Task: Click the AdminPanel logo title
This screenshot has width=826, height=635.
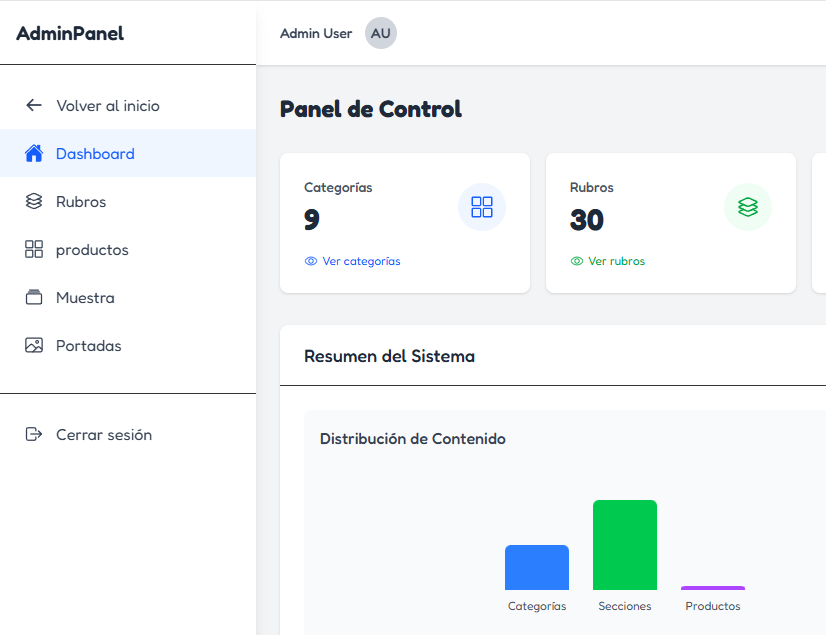Action: [x=70, y=33]
